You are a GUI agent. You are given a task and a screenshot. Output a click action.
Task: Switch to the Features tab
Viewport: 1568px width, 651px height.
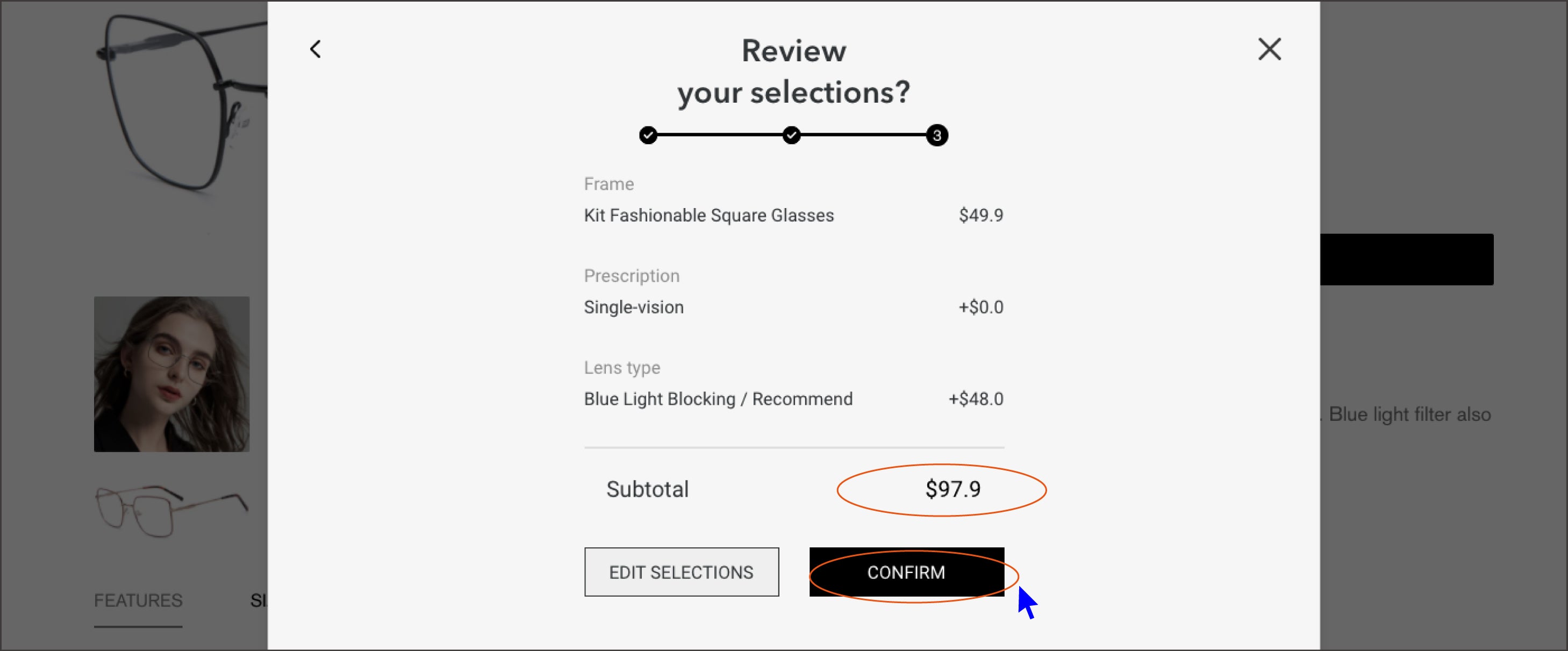(138, 600)
